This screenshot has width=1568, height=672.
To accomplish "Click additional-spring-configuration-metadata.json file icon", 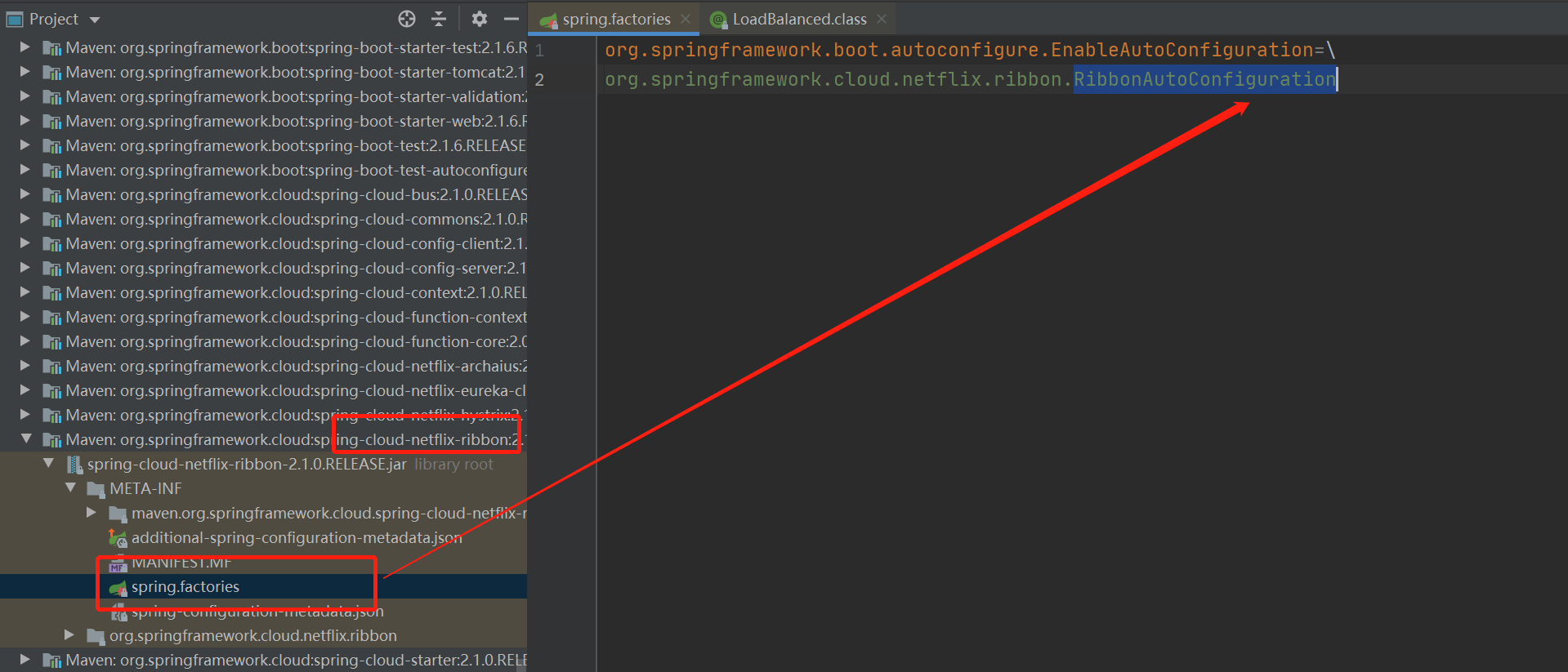I will tap(118, 538).
